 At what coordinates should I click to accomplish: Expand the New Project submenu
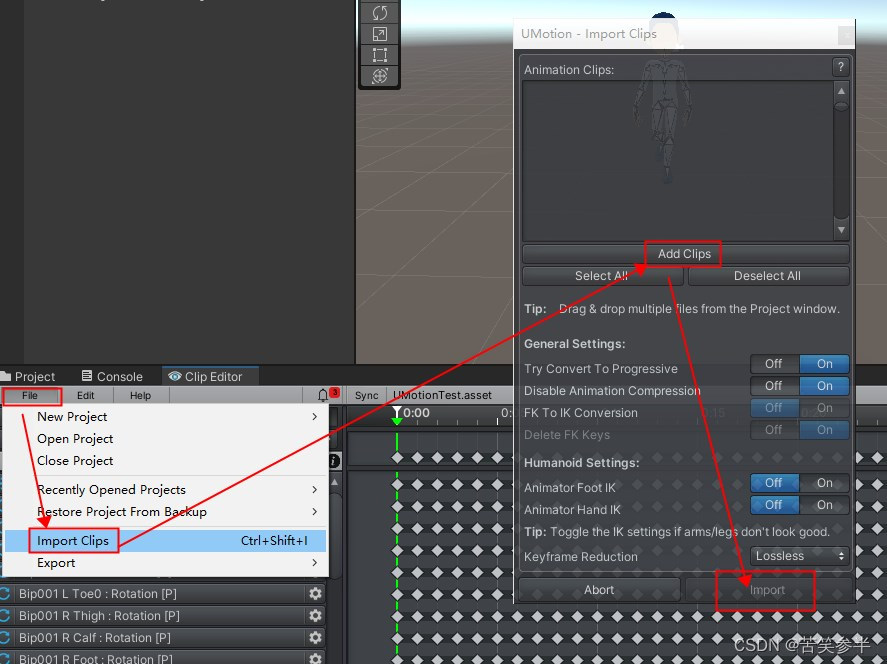coord(71,416)
